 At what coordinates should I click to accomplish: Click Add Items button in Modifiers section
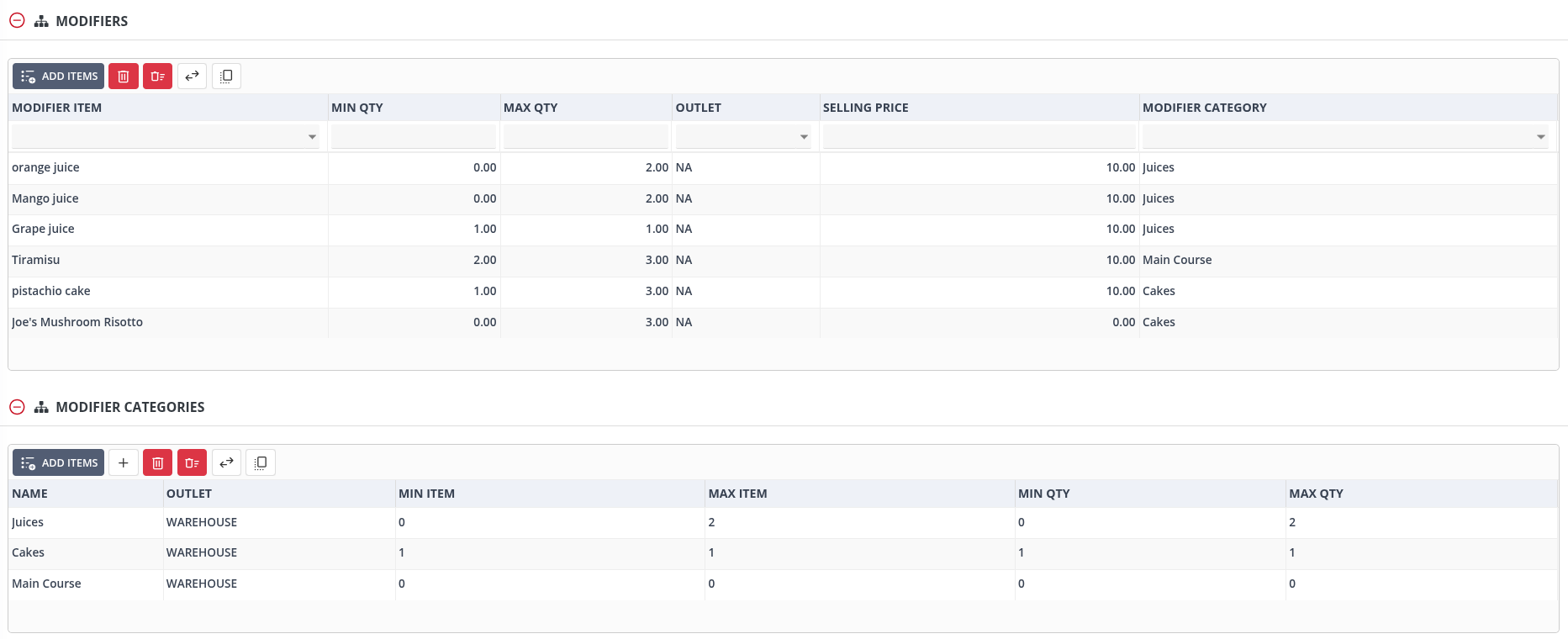59,77
